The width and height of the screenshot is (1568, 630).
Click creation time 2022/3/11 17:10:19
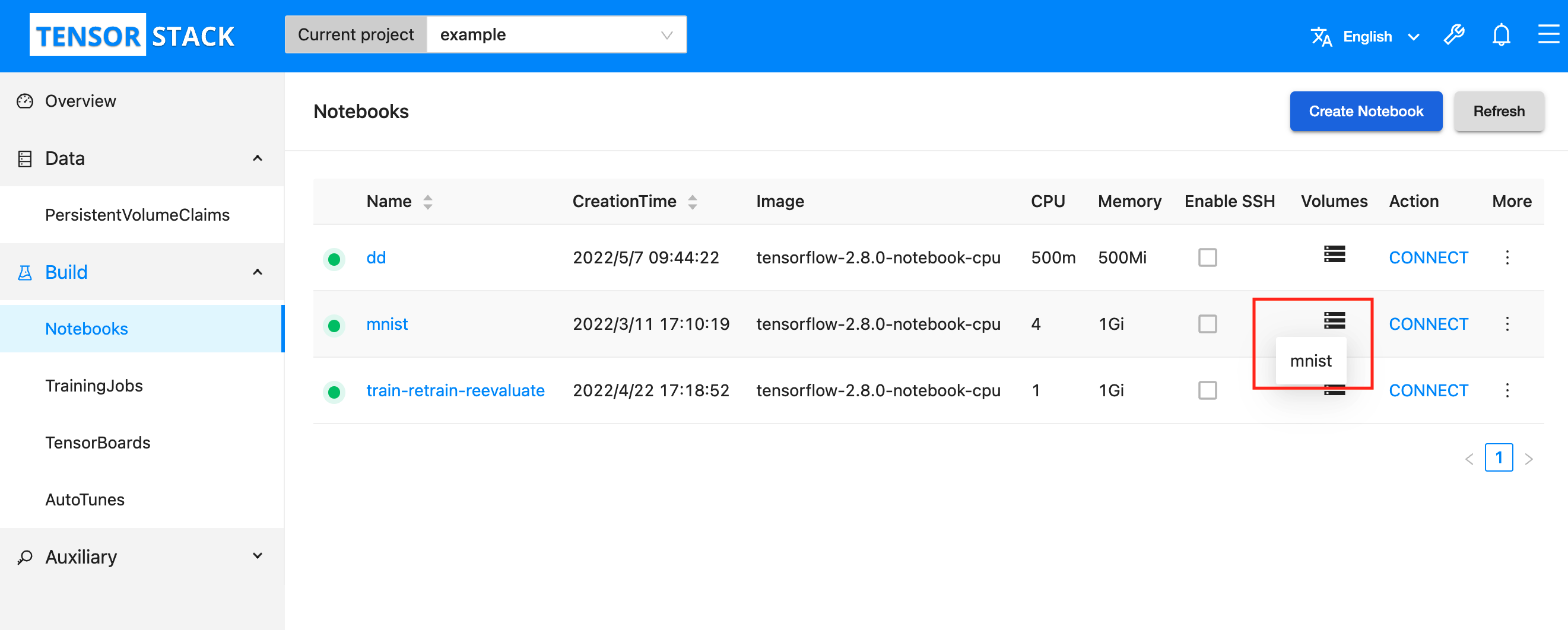click(x=650, y=324)
